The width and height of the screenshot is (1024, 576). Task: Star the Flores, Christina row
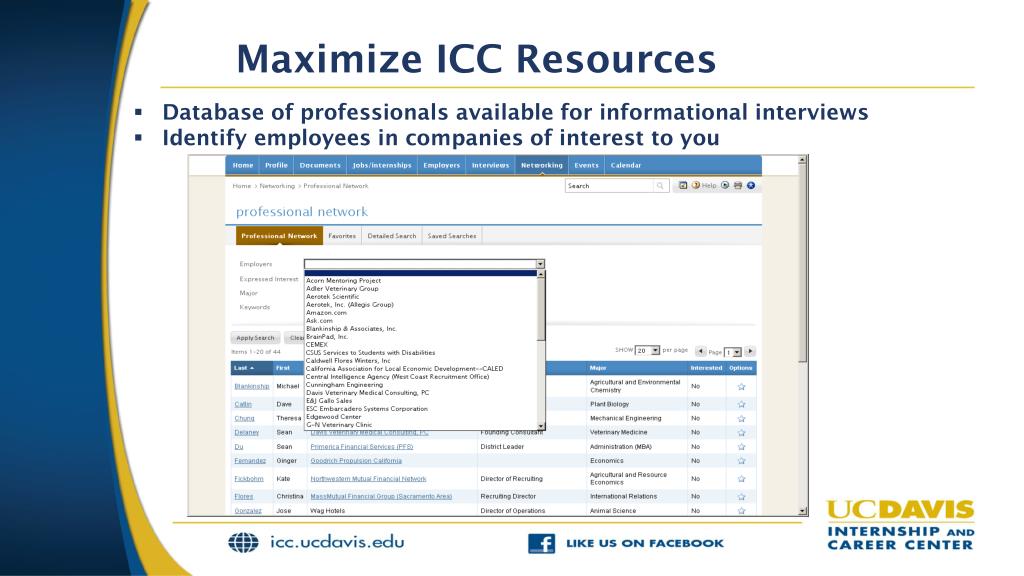point(741,496)
